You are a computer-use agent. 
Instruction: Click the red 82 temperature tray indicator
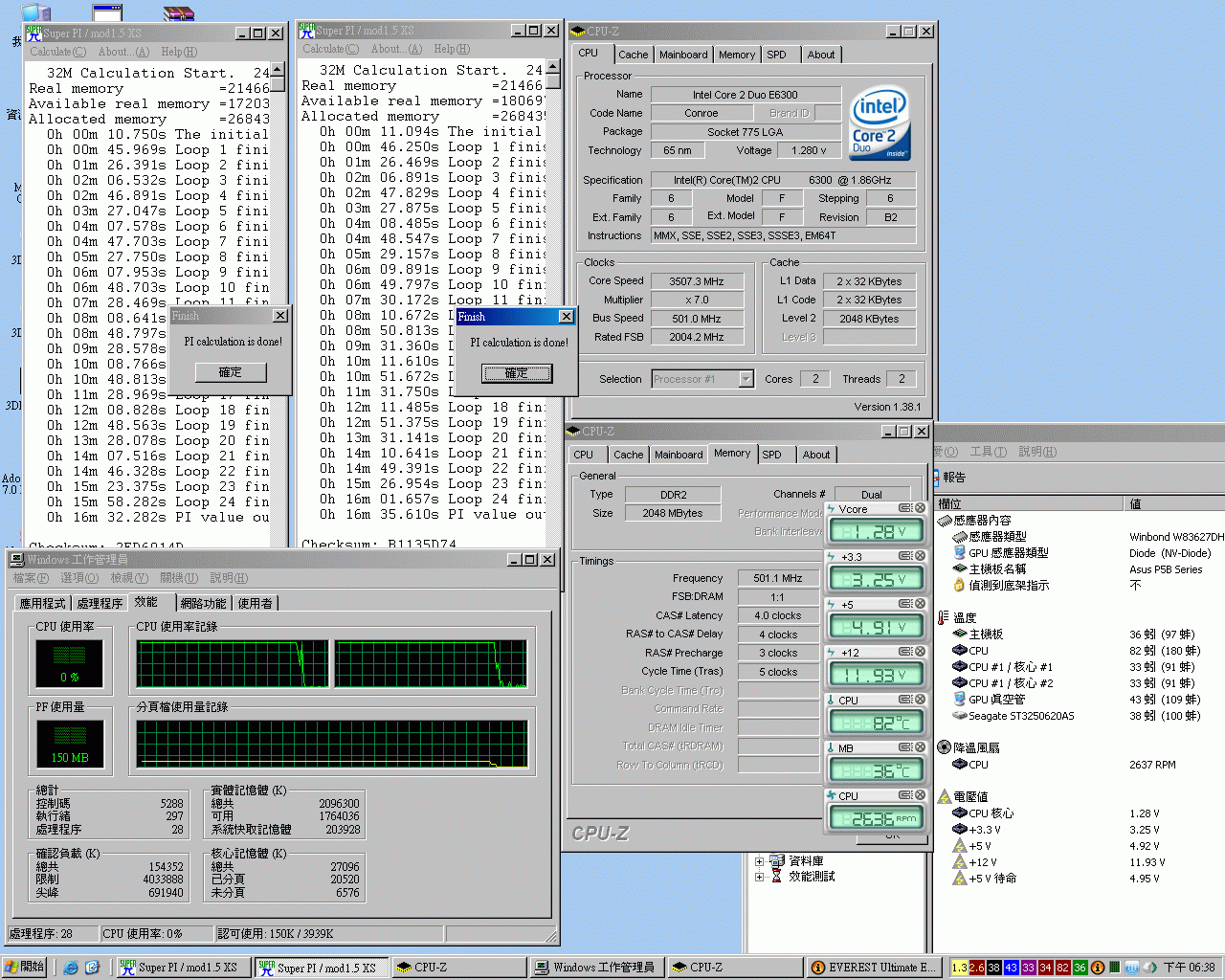pos(1062,968)
